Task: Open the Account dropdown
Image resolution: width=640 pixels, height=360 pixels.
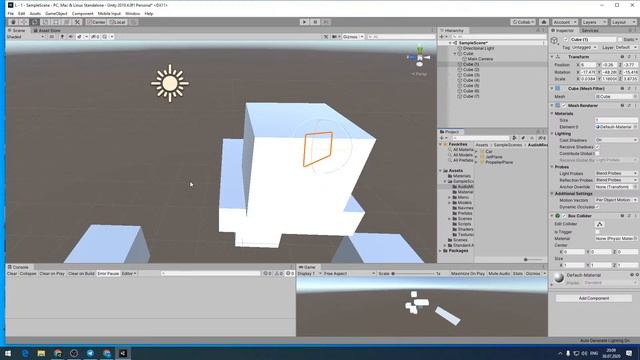Action: point(564,22)
